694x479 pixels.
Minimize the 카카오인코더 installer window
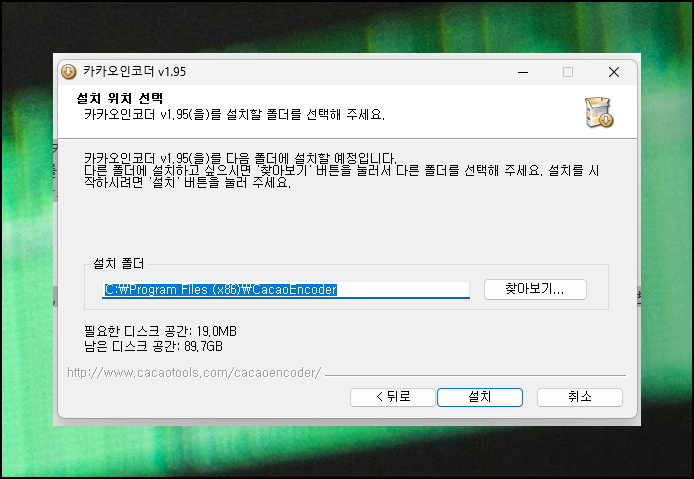click(x=523, y=72)
